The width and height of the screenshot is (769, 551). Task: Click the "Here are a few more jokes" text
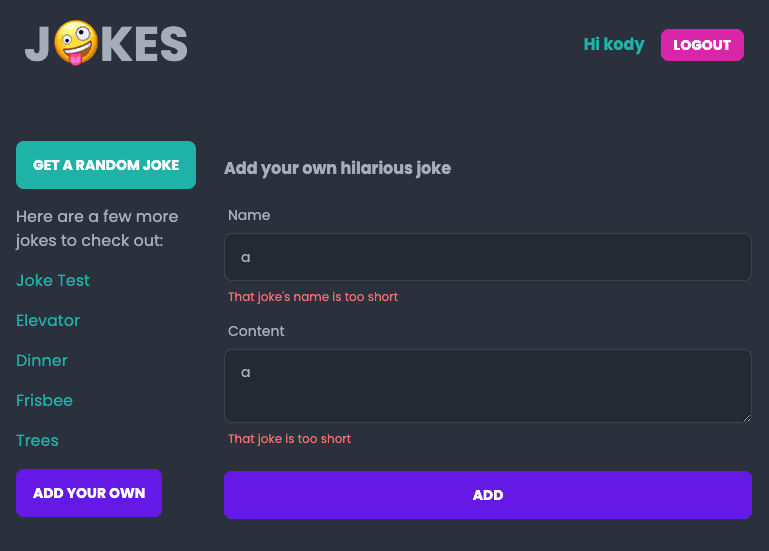pyautogui.click(x=97, y=229)
